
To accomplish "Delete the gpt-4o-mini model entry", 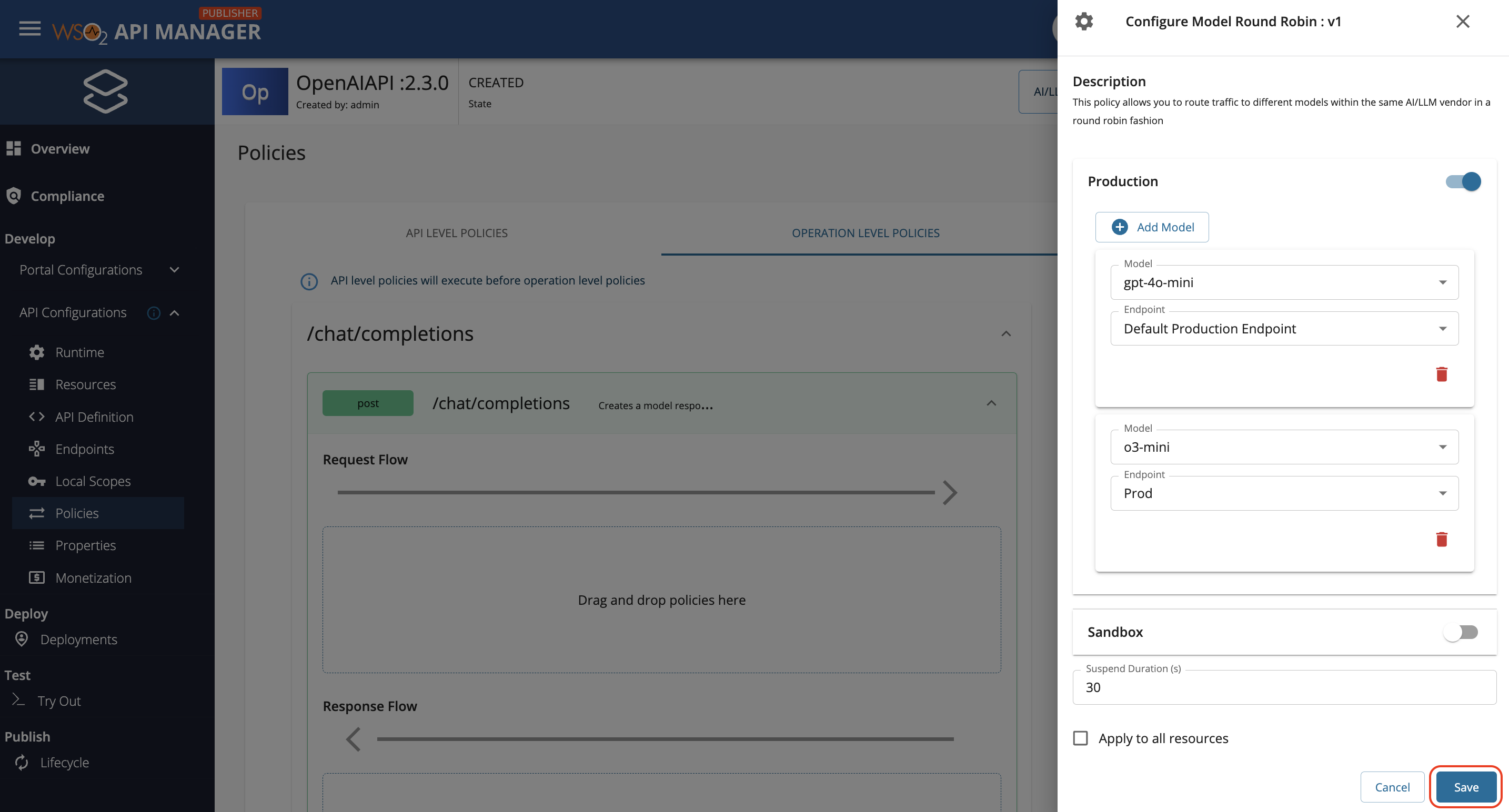I will click(1442, 374).
